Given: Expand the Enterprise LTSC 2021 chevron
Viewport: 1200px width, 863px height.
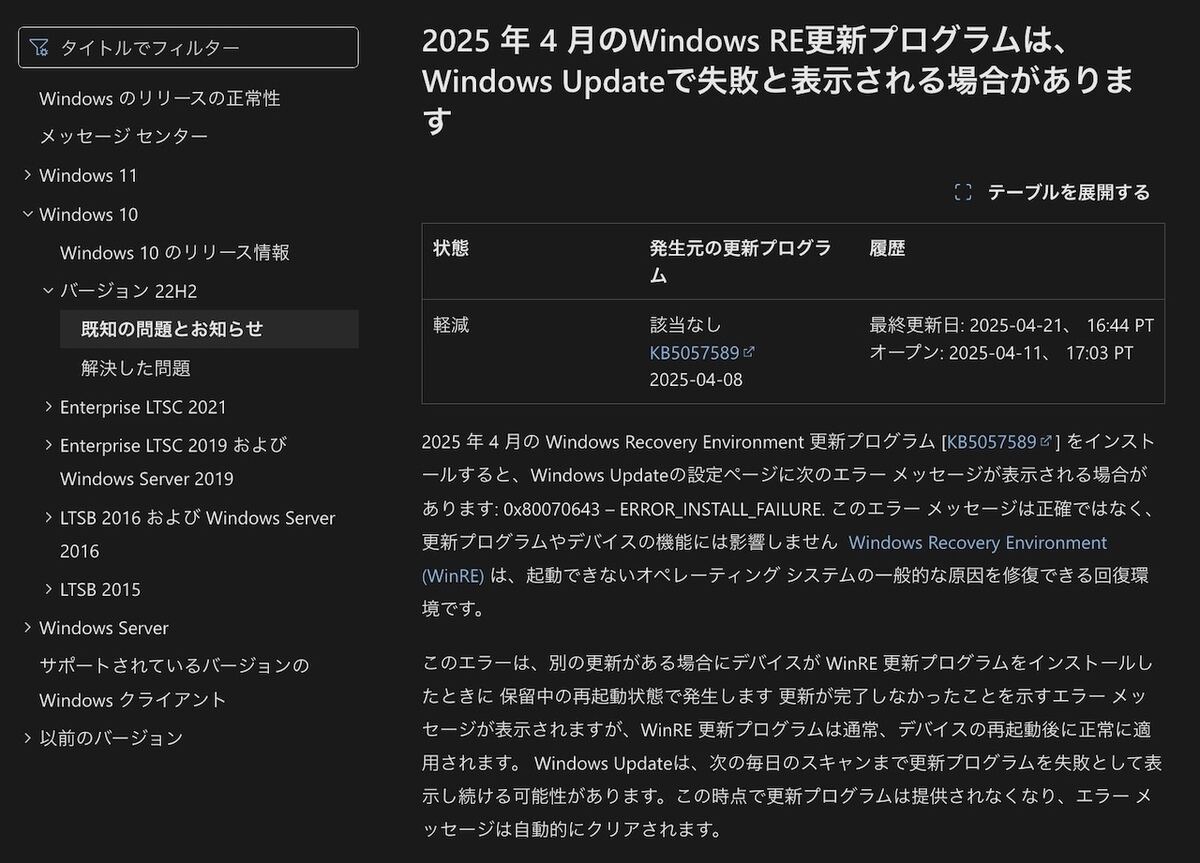Looking at the screenshot, I should coord(48,407).
